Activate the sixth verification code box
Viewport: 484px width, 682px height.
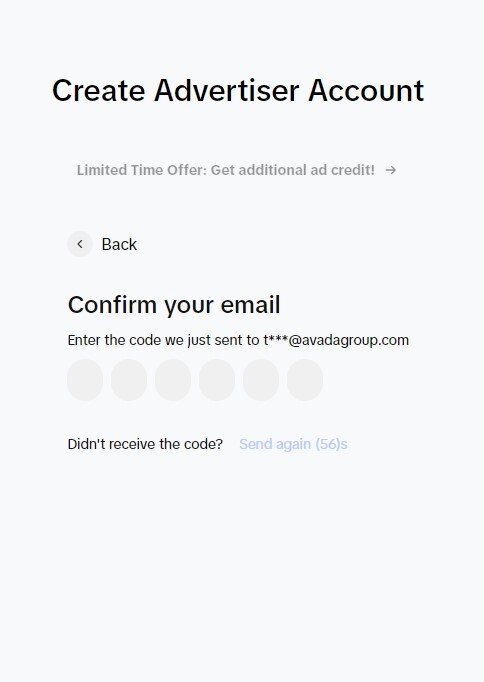[305, 380]
